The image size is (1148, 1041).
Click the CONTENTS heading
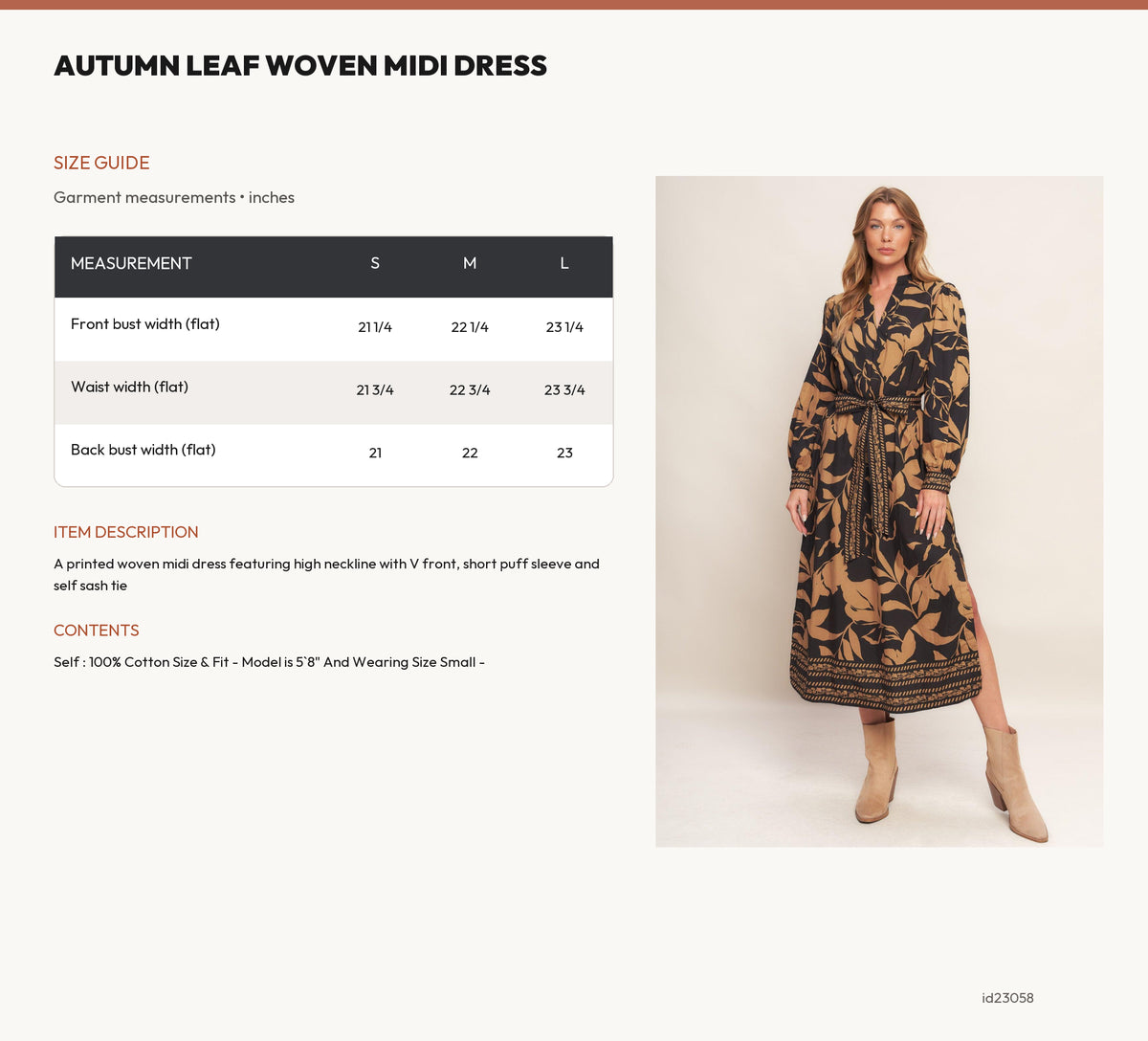97,631
